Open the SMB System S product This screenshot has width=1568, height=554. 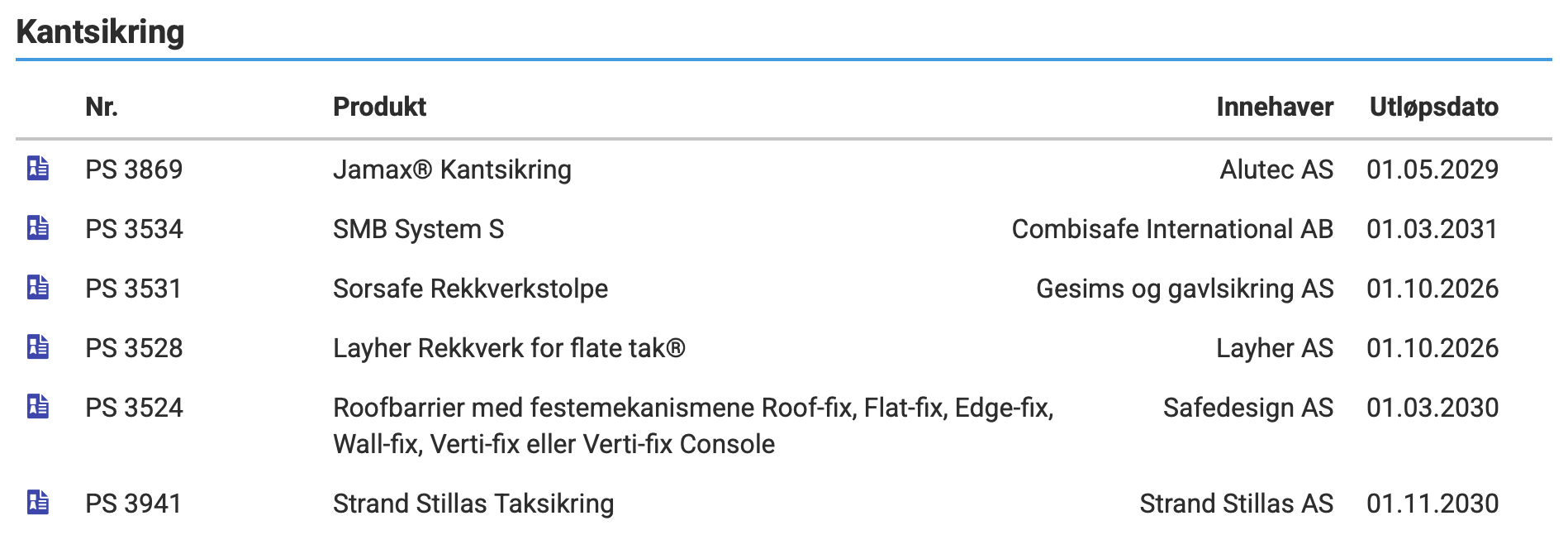click(418, 229)
